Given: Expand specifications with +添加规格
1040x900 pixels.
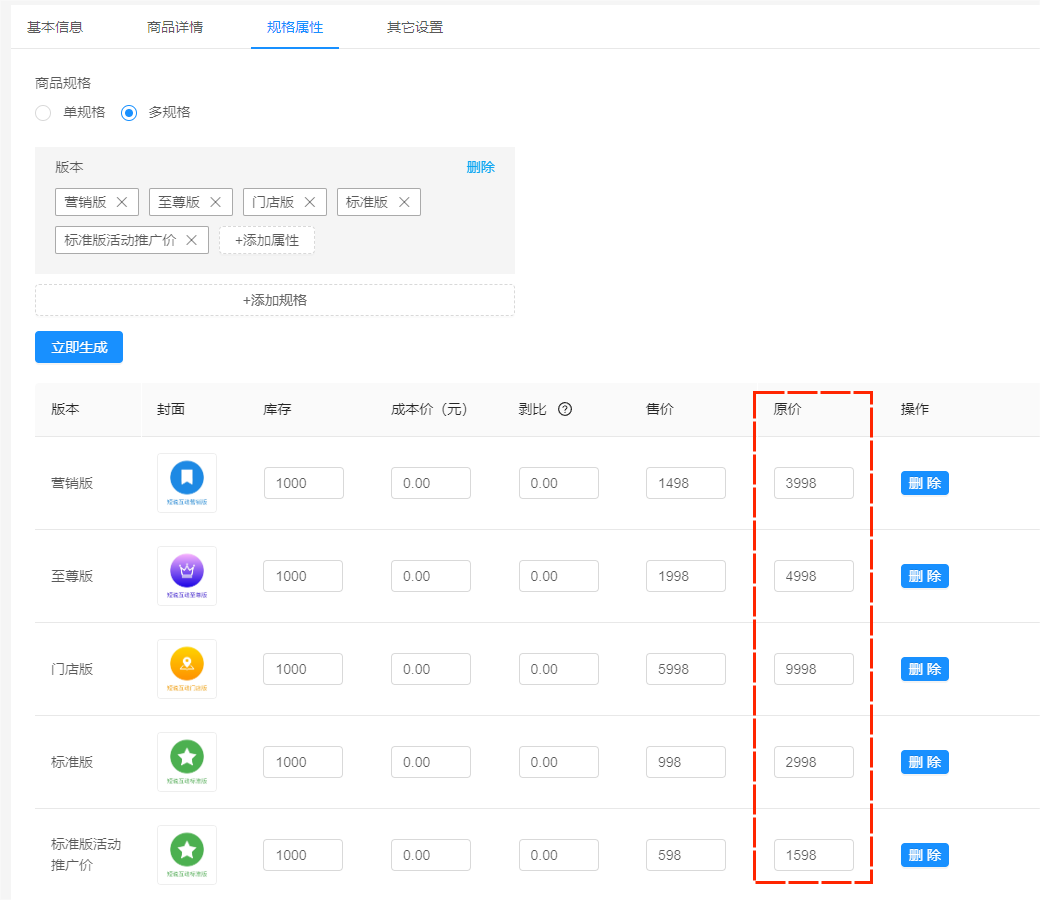Looking at the screenshot, I should [275, 300].
